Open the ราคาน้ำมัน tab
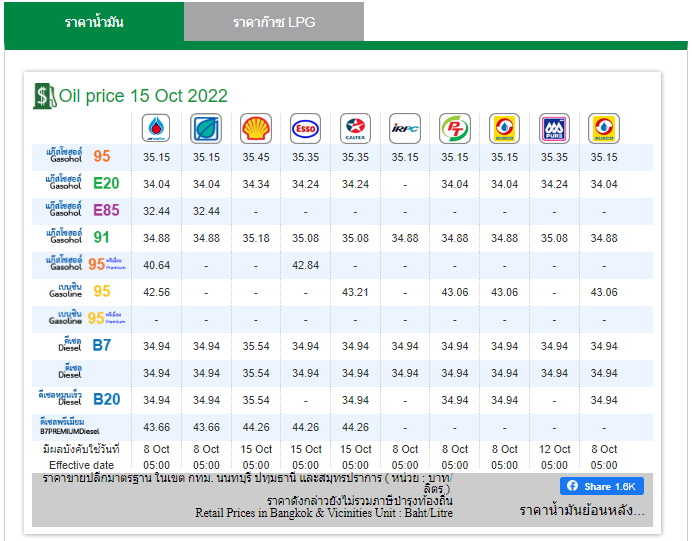 [94, 22]
